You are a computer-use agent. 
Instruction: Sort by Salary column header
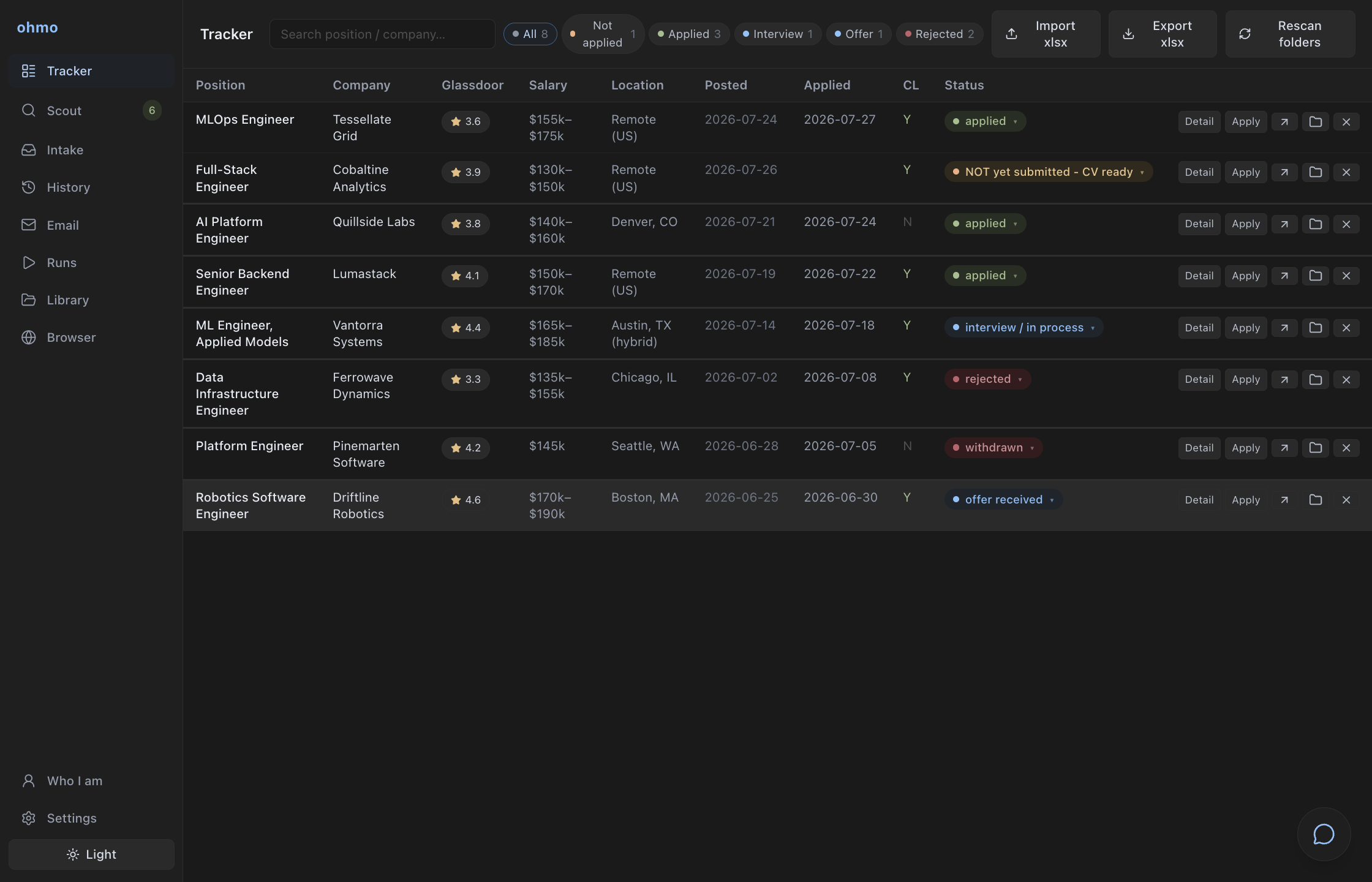(548, 85)
